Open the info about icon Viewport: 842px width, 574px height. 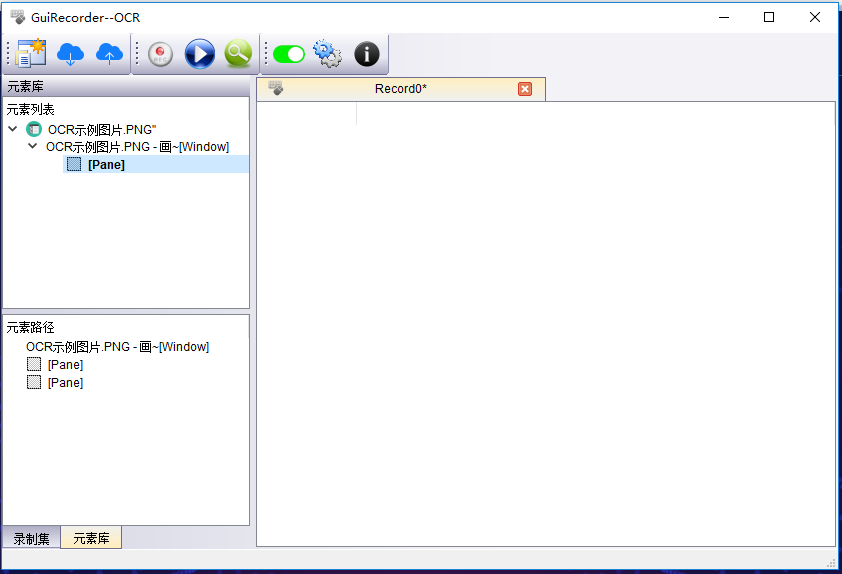pos(367,54)
